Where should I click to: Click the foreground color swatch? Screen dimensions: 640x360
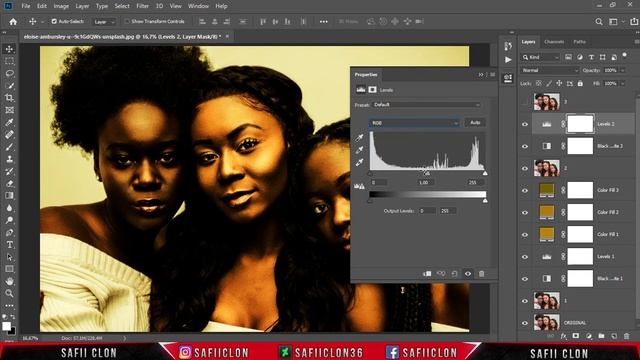point(6,326)
